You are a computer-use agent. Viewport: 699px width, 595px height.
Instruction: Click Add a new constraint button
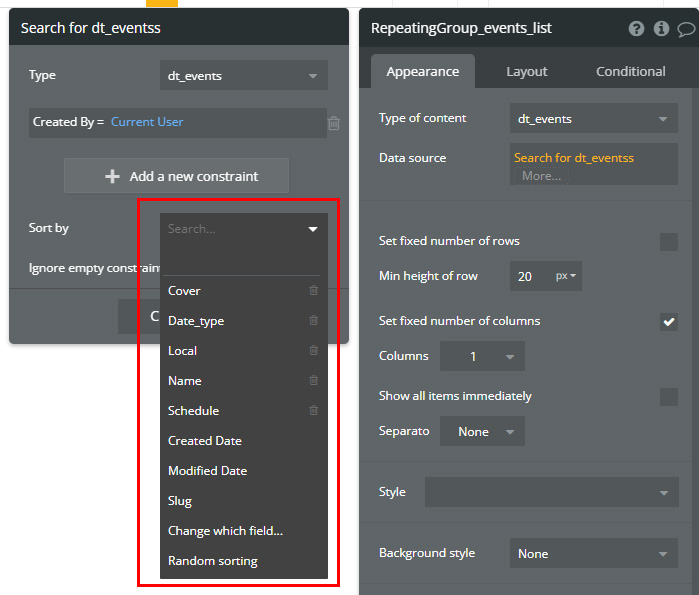coord(176,176)
